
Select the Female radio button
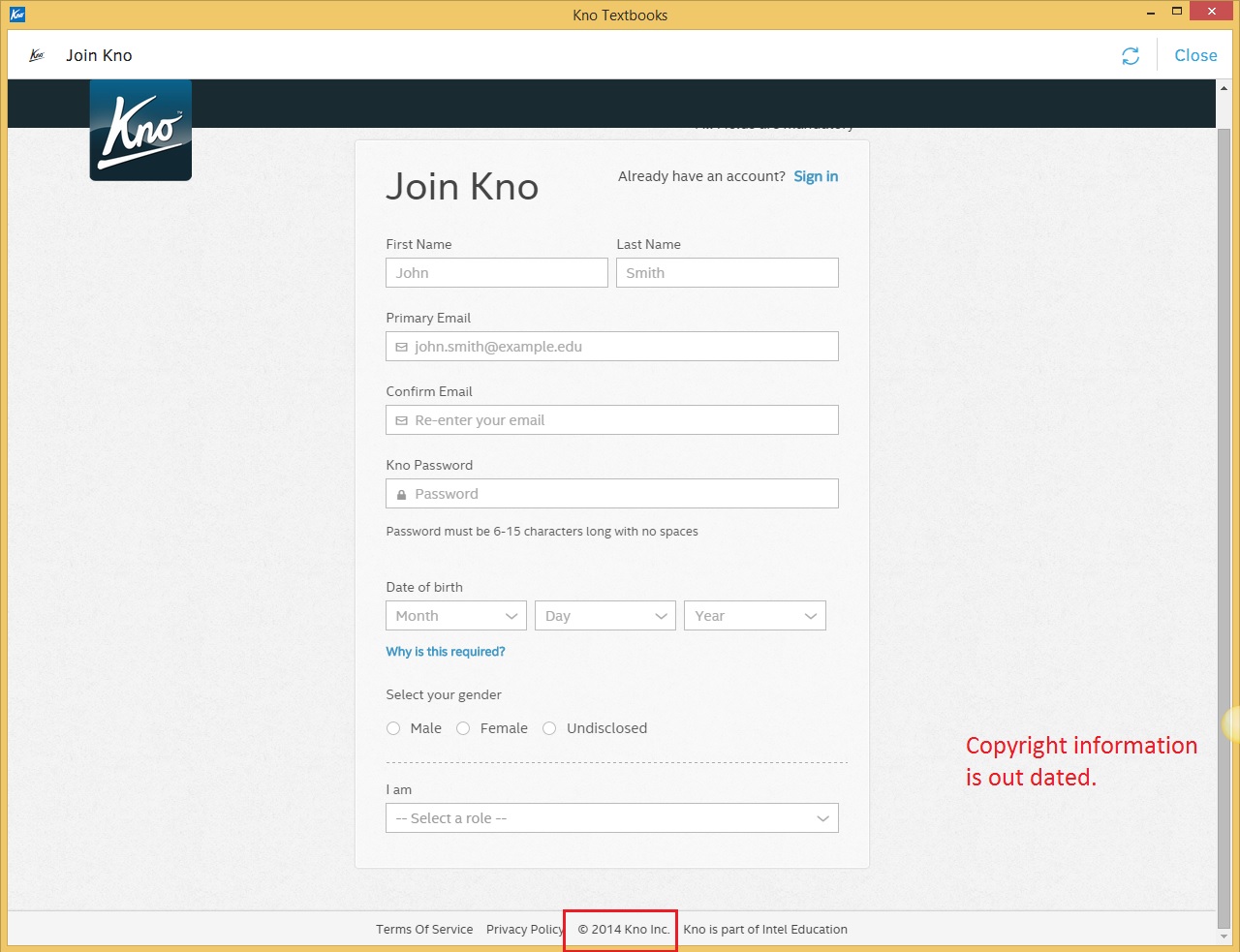click(x=463, y=728)
